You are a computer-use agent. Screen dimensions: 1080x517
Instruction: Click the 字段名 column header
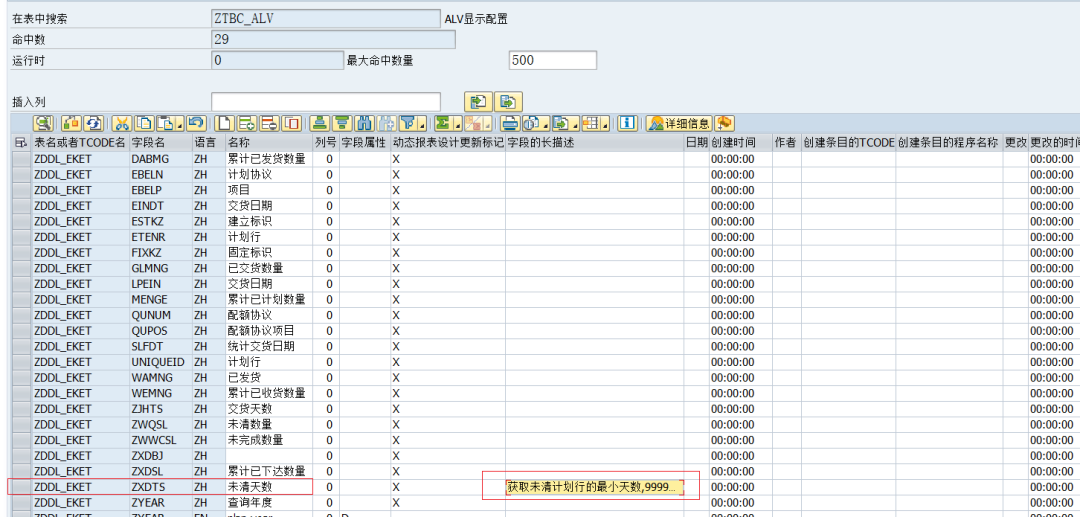pyautogui.click(x=160, y=143)
